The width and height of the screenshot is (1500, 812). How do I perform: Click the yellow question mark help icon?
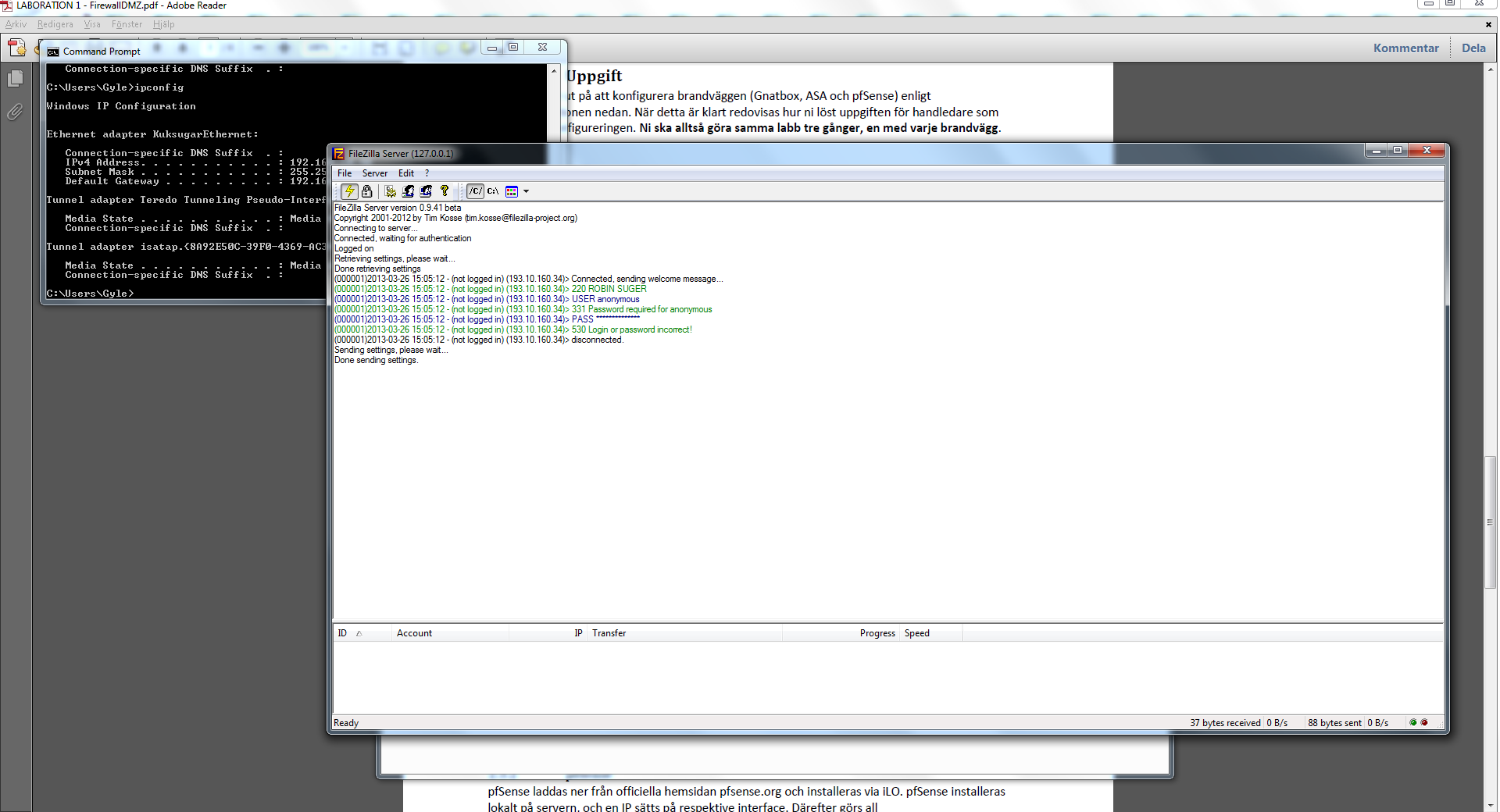coord(445,191)
